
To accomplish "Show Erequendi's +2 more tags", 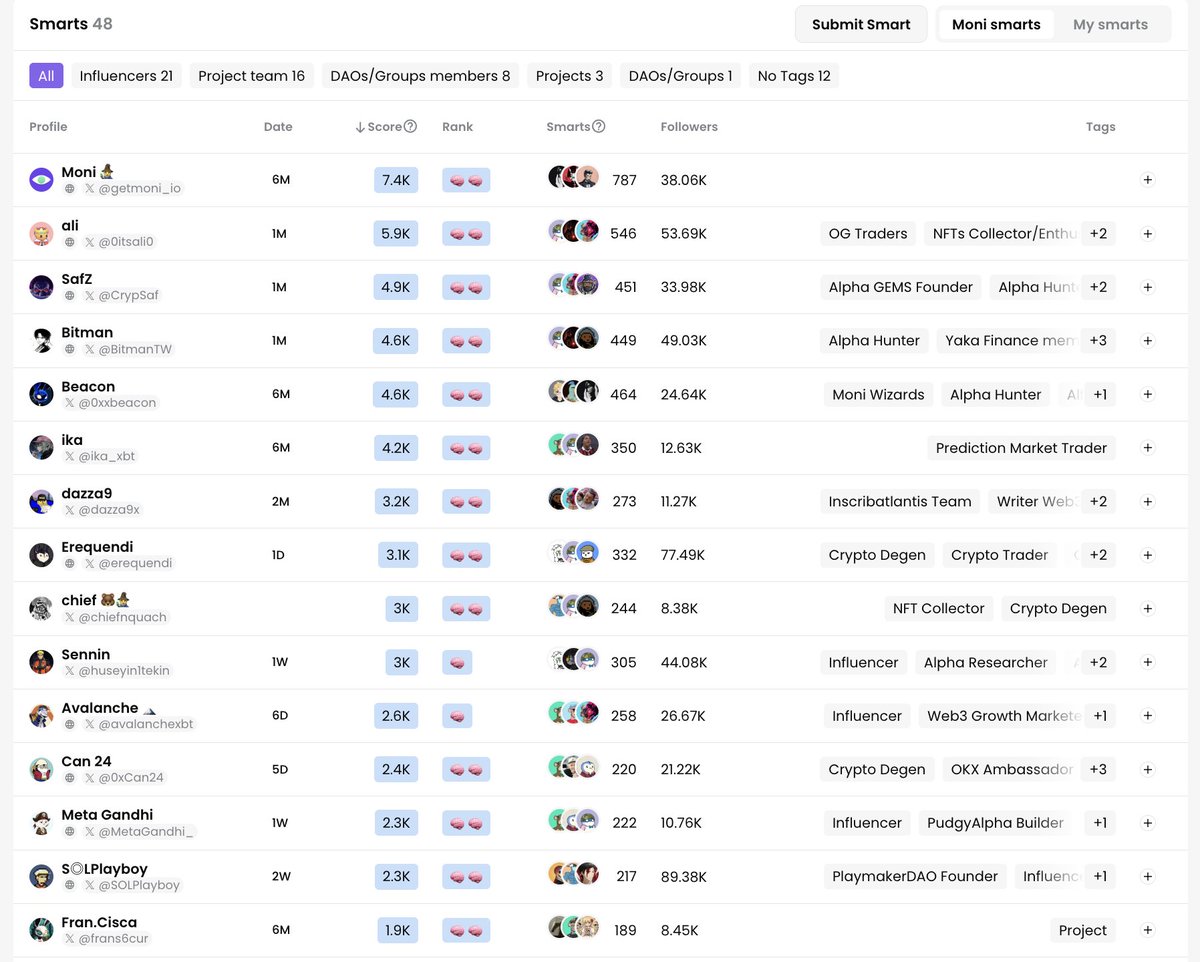I will 1098,555.
